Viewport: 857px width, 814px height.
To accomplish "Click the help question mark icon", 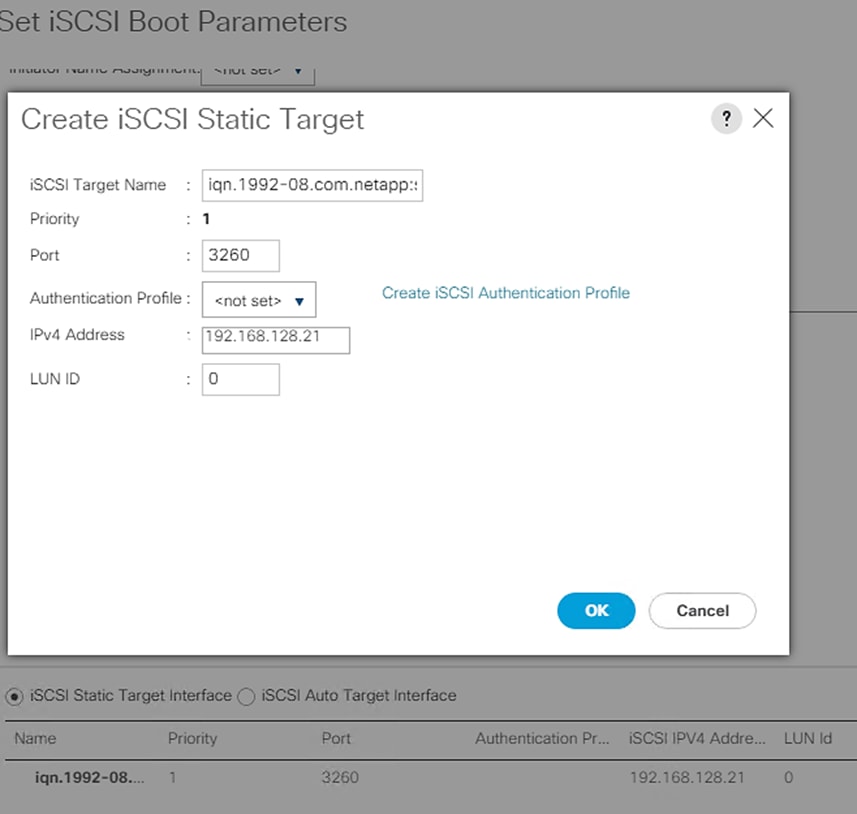I will point(726,119).
